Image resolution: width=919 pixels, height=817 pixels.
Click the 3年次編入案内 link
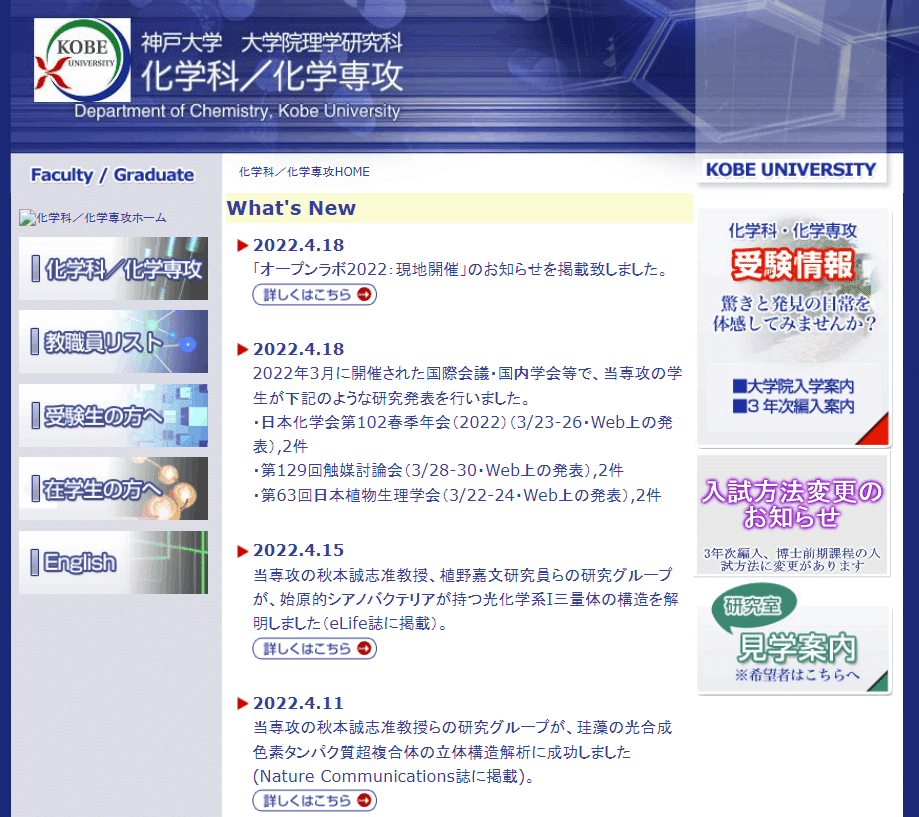coord(794,406)
